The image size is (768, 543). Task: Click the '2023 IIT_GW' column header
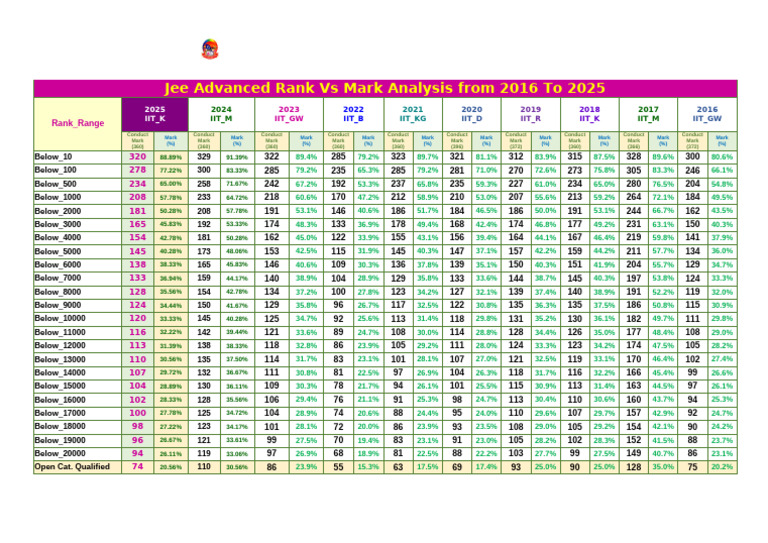289,115
